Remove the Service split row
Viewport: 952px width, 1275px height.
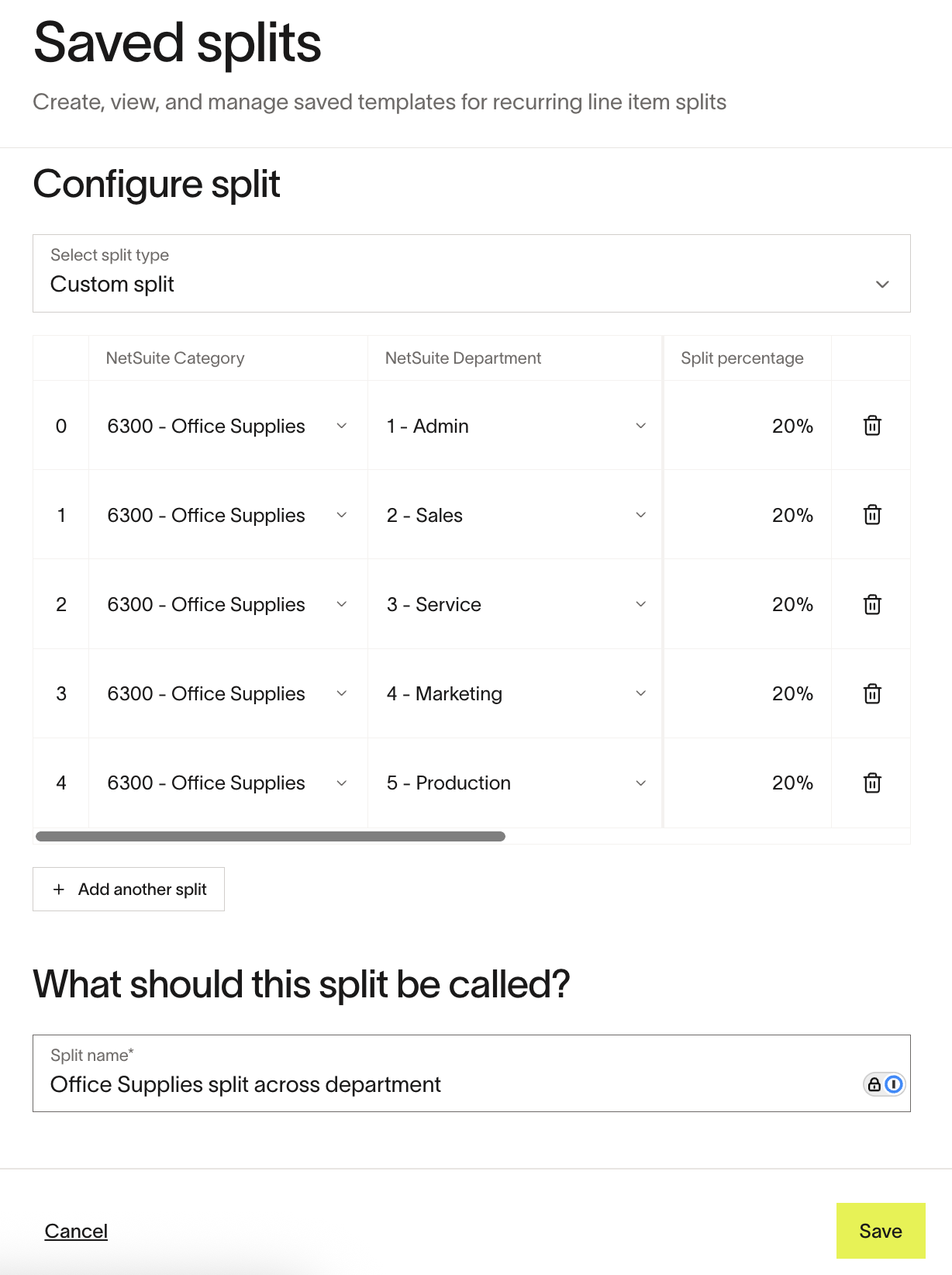coord(872,604)
